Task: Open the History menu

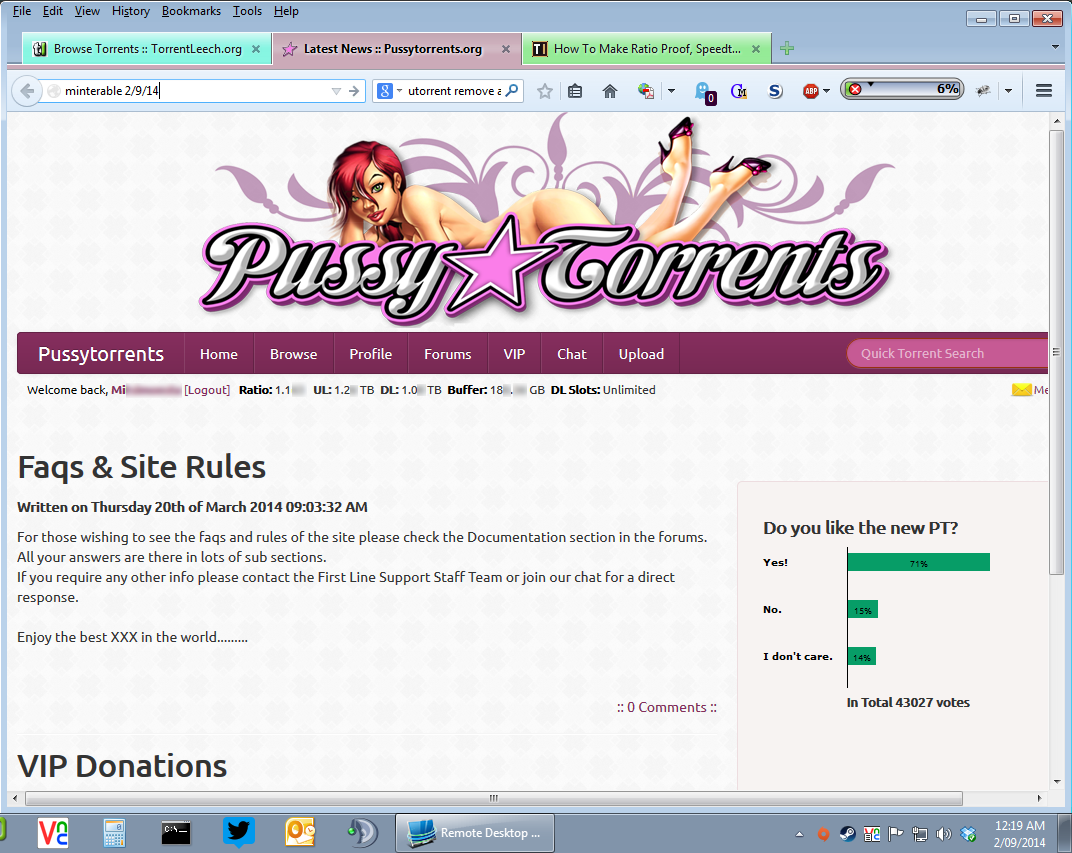Action: [x=131, y=11]
